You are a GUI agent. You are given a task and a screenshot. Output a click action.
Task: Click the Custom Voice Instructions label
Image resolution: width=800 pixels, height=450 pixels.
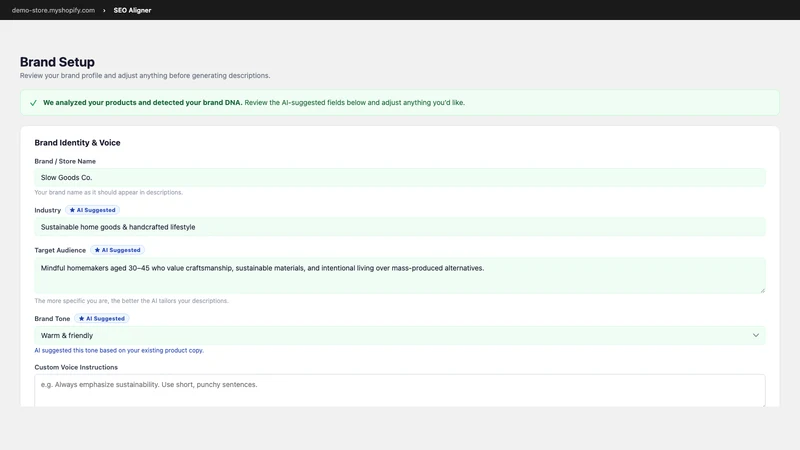click(76, 367)
